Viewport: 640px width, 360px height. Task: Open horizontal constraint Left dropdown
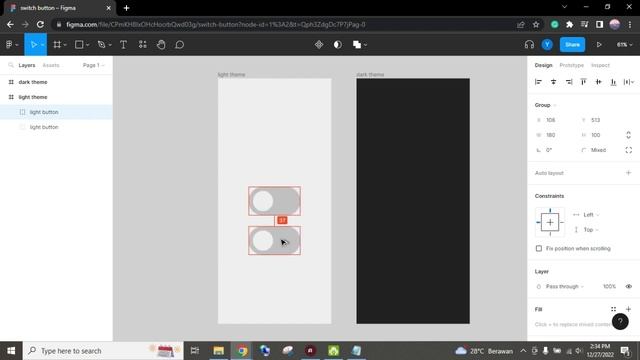(591, 215)
